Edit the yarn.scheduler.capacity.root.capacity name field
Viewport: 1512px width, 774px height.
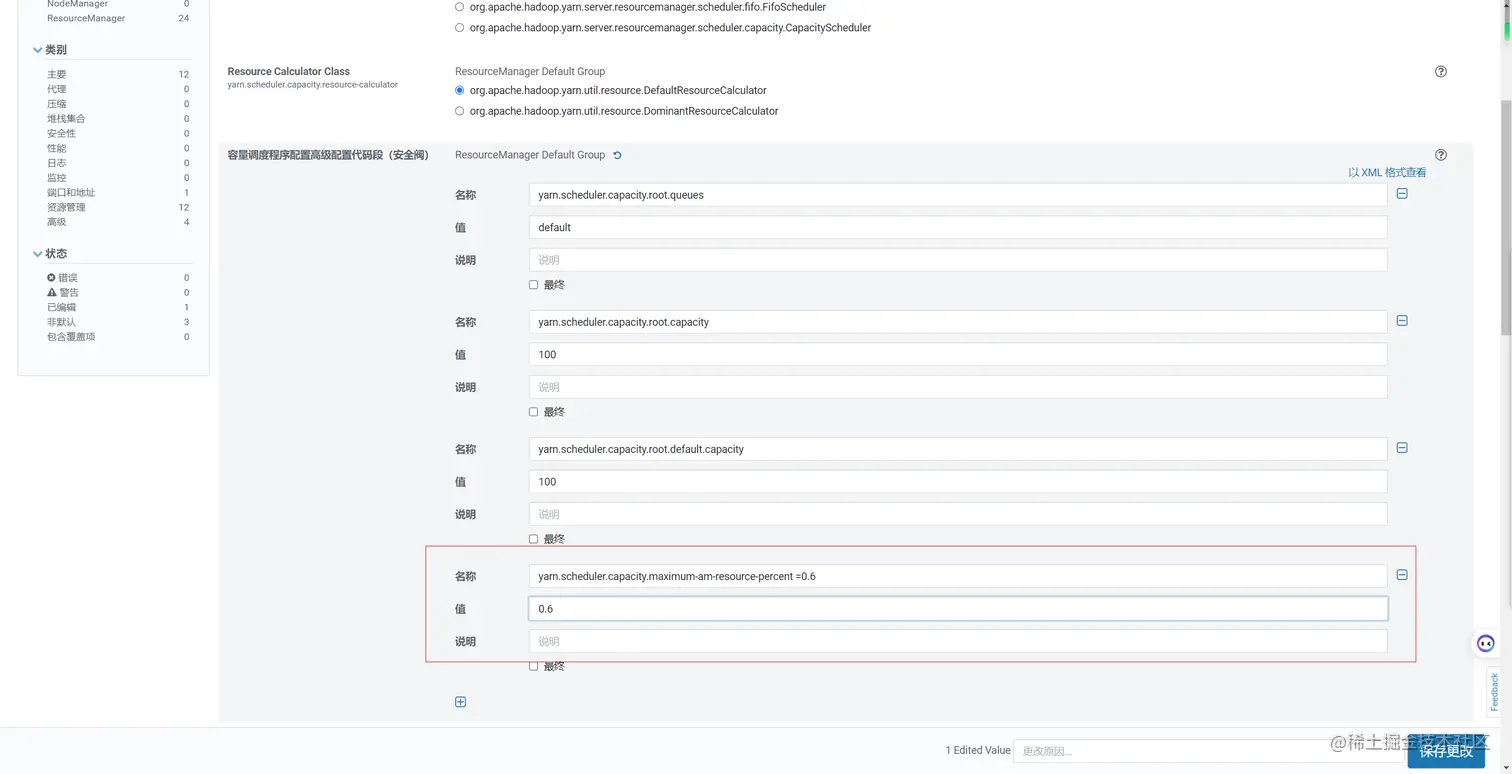tap(958, 322)
